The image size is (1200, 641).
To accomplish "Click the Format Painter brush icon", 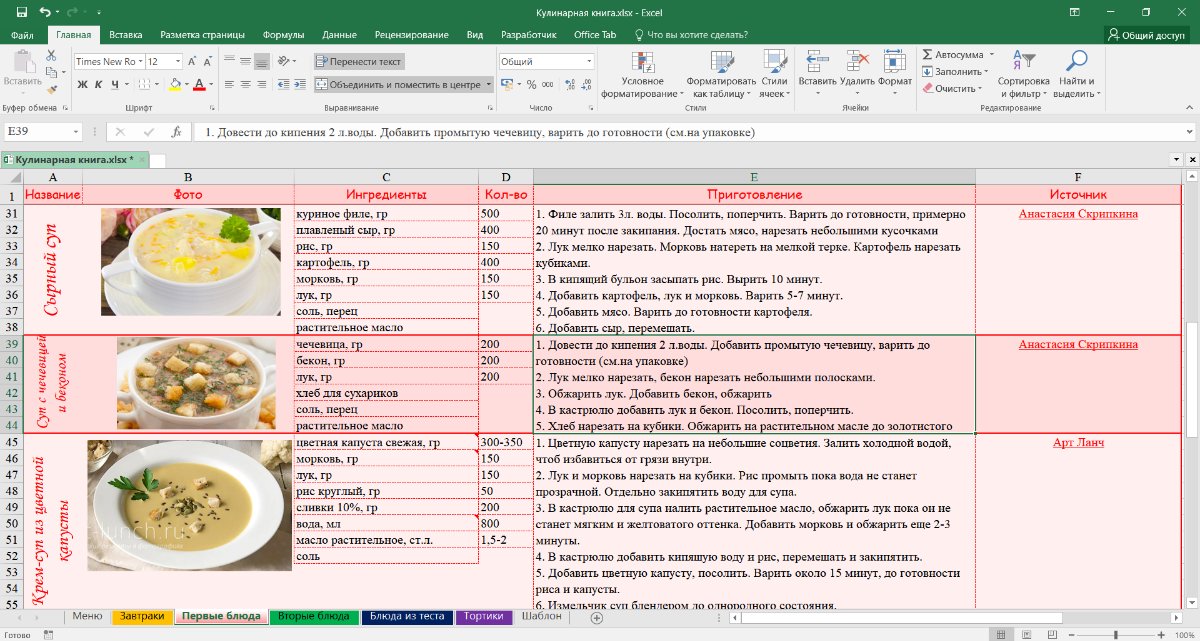I will coord(52,91).
